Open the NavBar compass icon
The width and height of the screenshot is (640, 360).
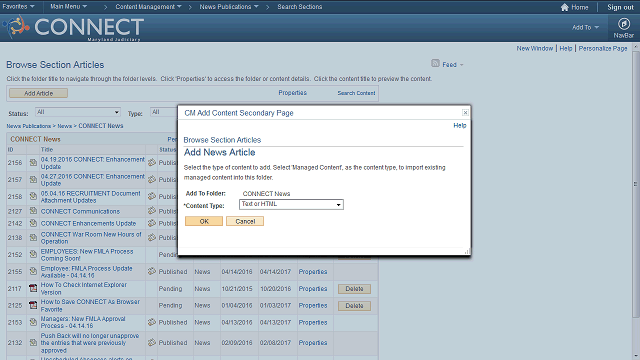623,24
